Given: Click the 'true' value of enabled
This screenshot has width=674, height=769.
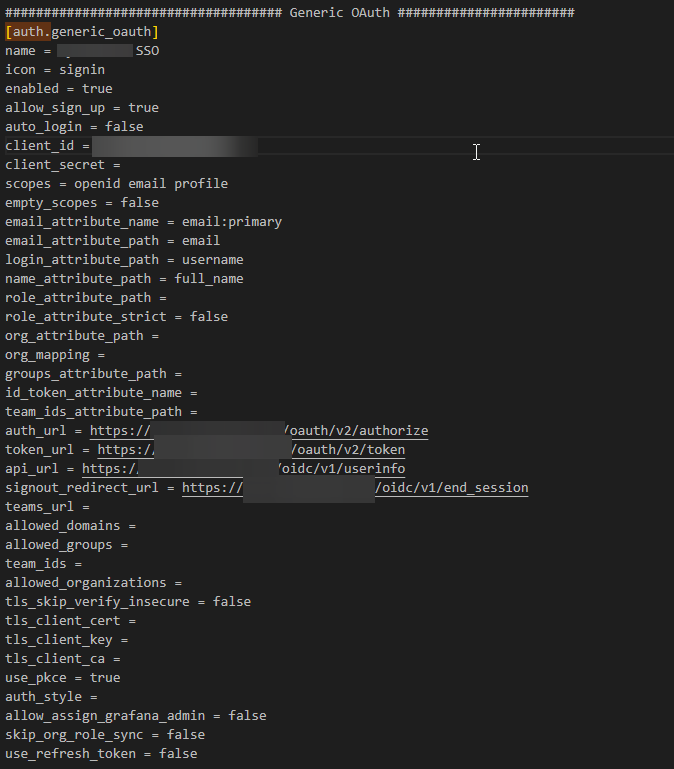Looking at the screenshot, I should [97, 89].
